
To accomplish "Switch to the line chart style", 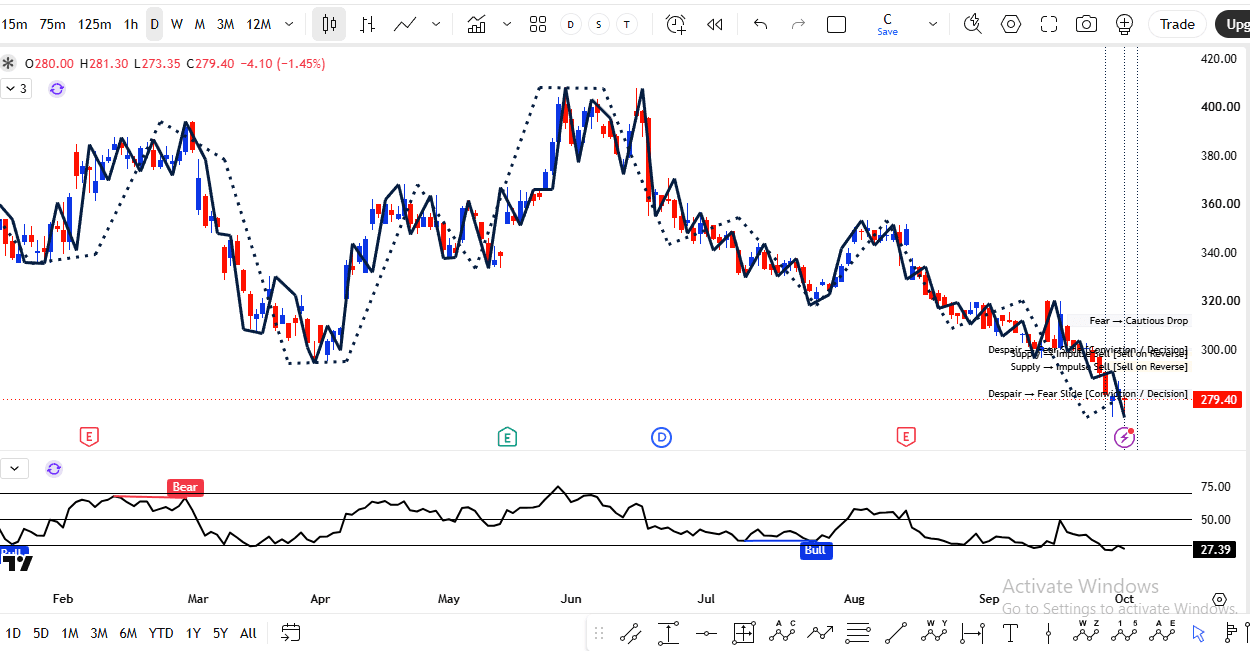I will click(405, 24).
